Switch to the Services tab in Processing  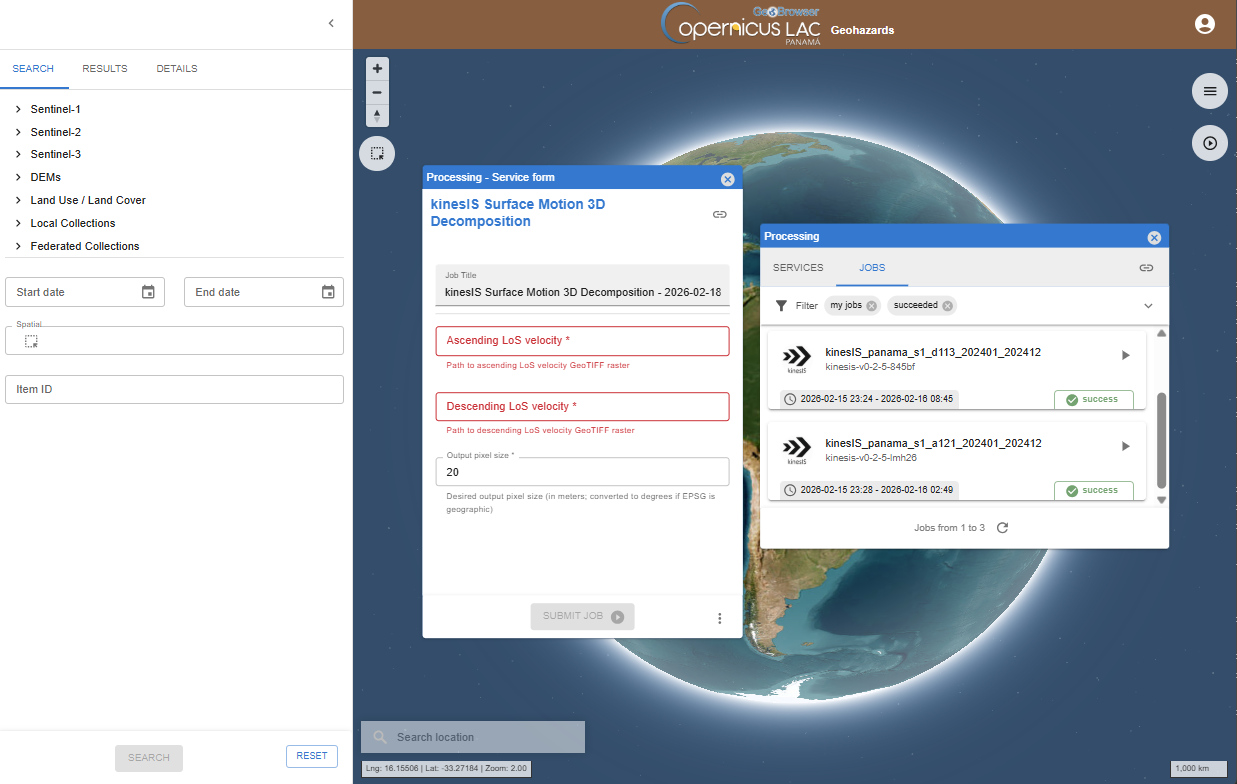[798, 268]
